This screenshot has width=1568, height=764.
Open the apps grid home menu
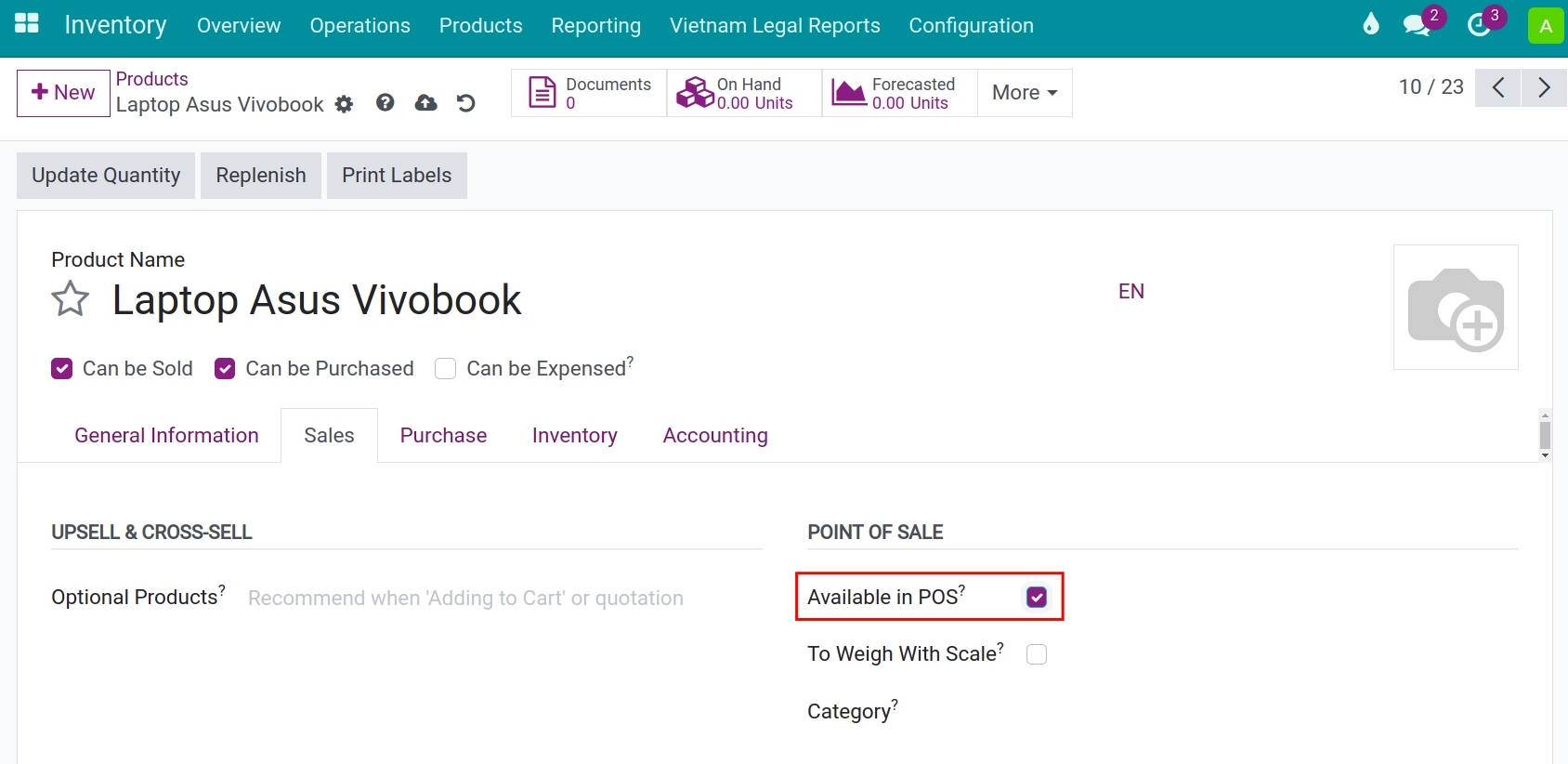coord(27,24)
